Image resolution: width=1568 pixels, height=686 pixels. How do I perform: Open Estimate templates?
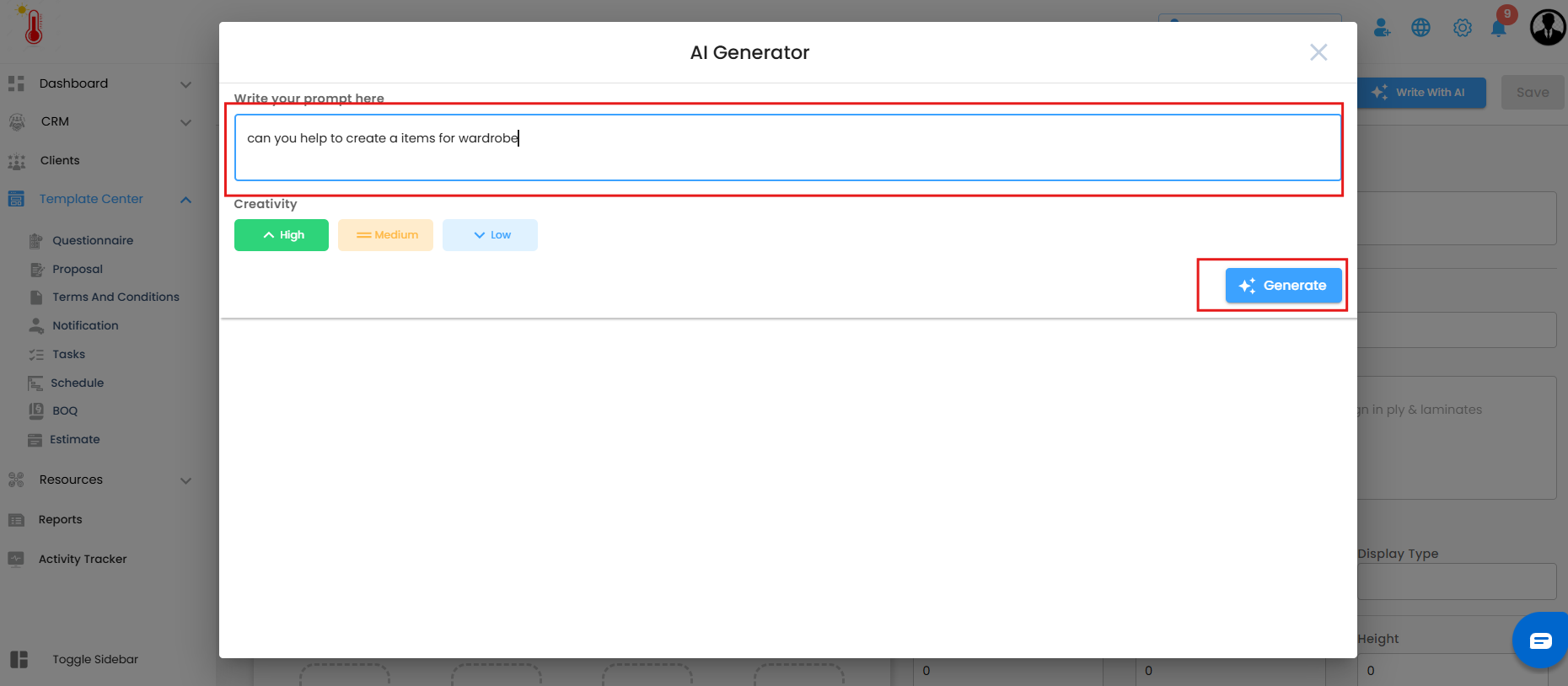tap(74, 440)
